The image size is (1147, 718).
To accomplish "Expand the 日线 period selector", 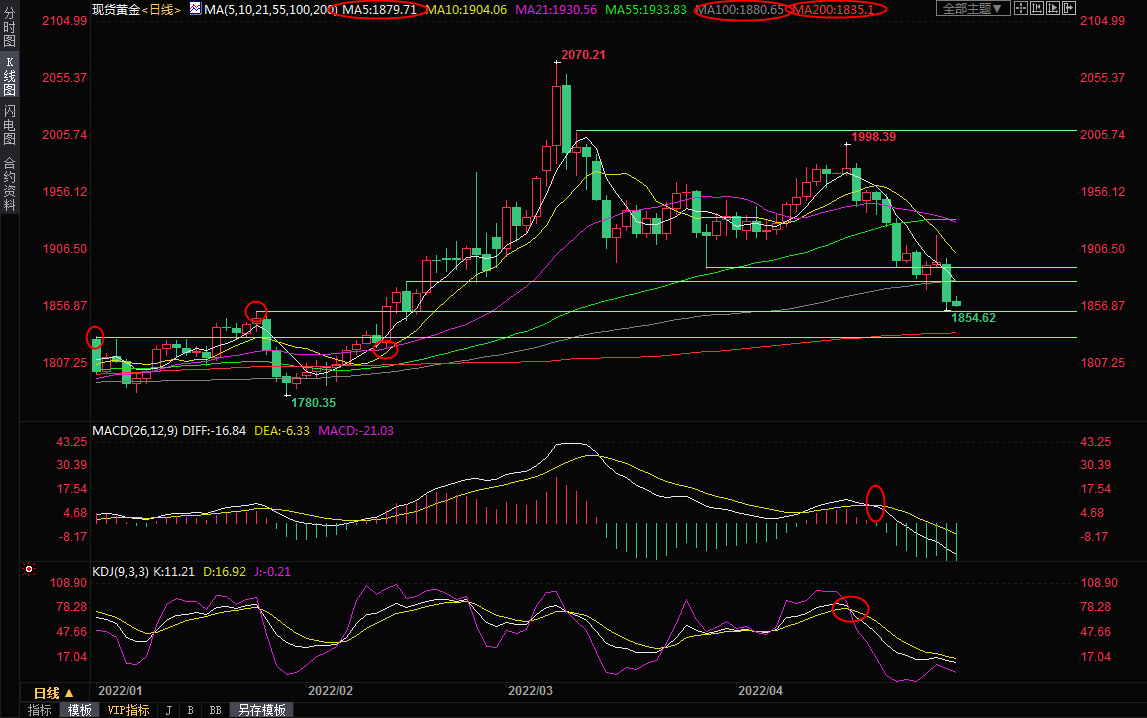I will click(53, 692).
